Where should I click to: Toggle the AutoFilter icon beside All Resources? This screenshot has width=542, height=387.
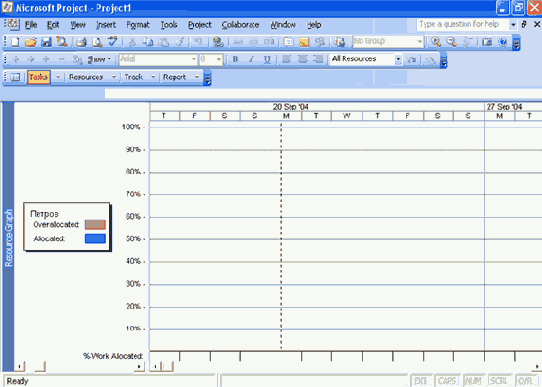[x=411, y=60]
